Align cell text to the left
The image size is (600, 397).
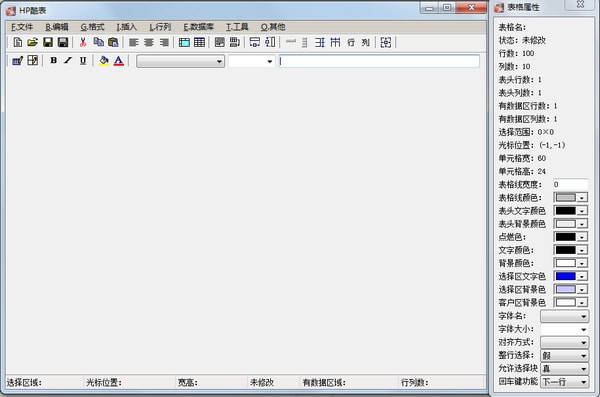point(134,42)
